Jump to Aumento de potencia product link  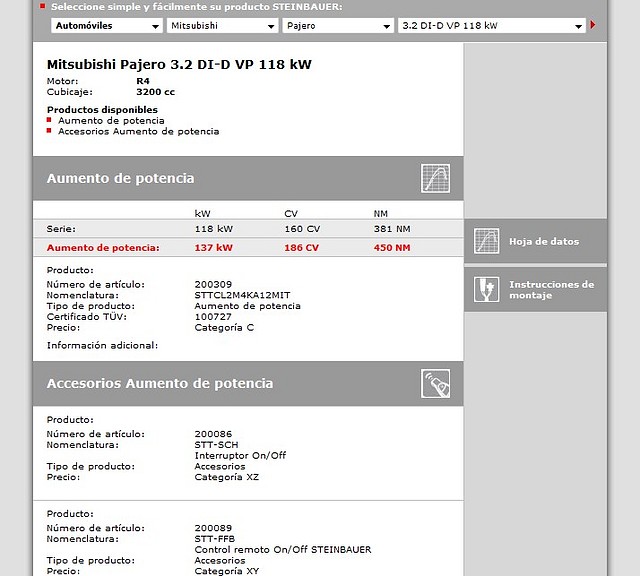[111, 121]
